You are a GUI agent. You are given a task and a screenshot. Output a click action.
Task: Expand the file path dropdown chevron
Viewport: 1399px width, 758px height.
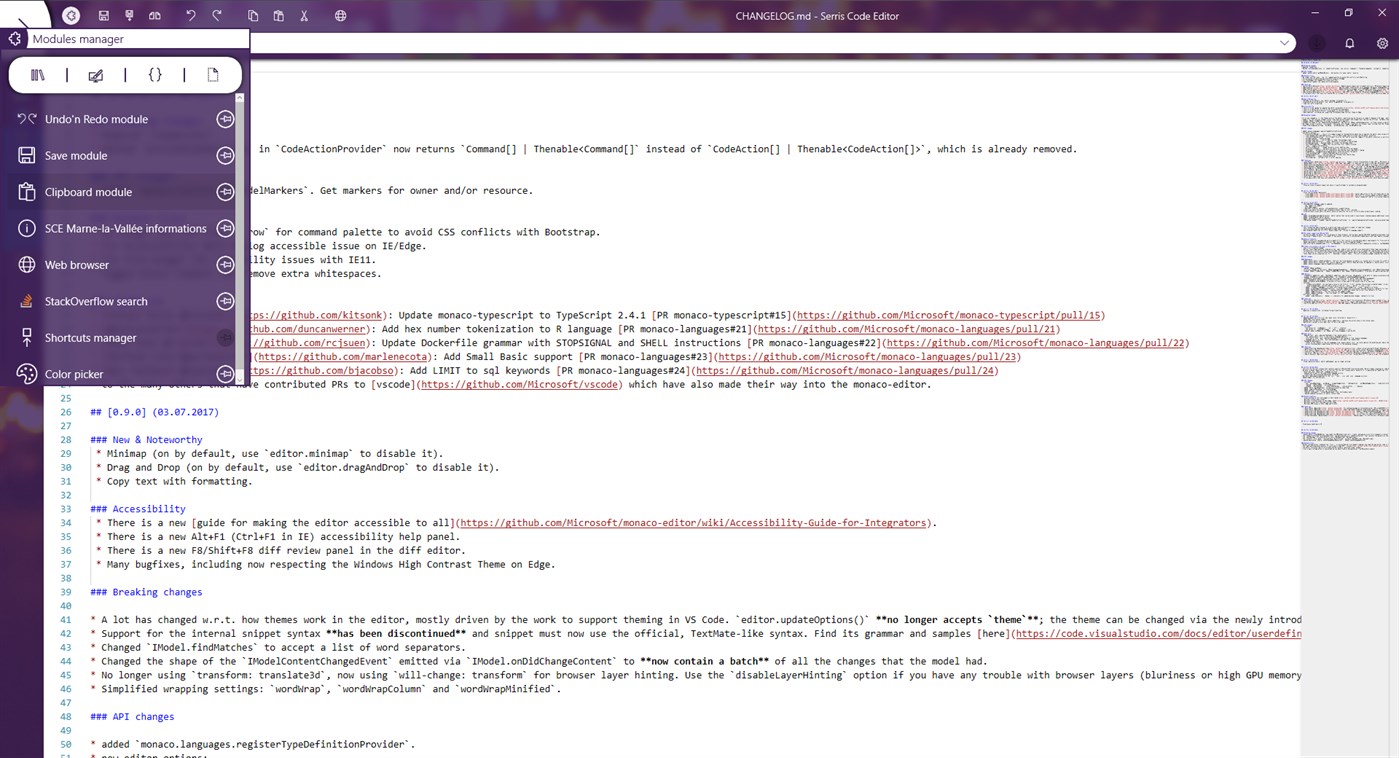[1284, 43]
